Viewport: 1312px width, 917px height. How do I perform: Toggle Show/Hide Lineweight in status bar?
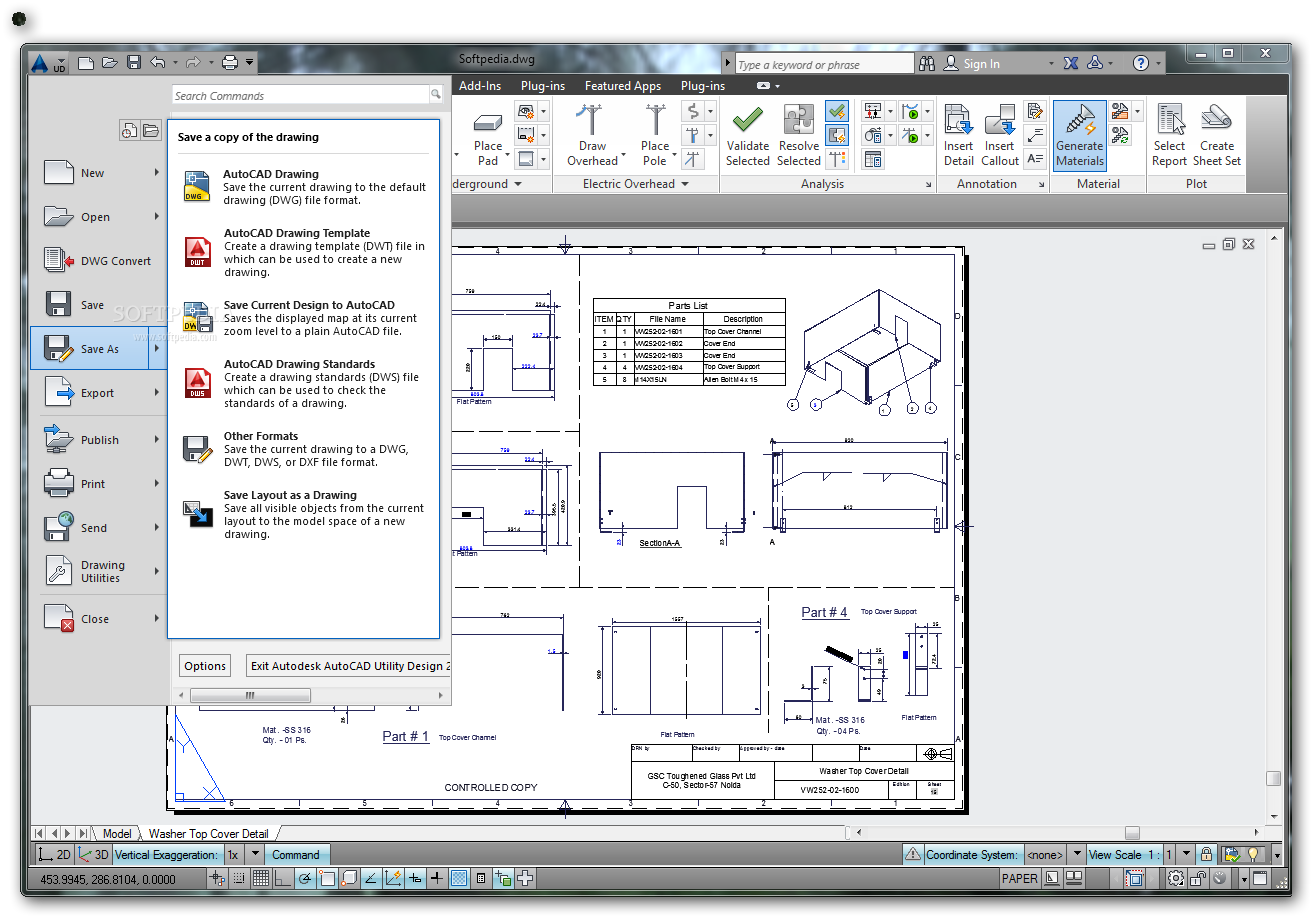tap(436, 879)
